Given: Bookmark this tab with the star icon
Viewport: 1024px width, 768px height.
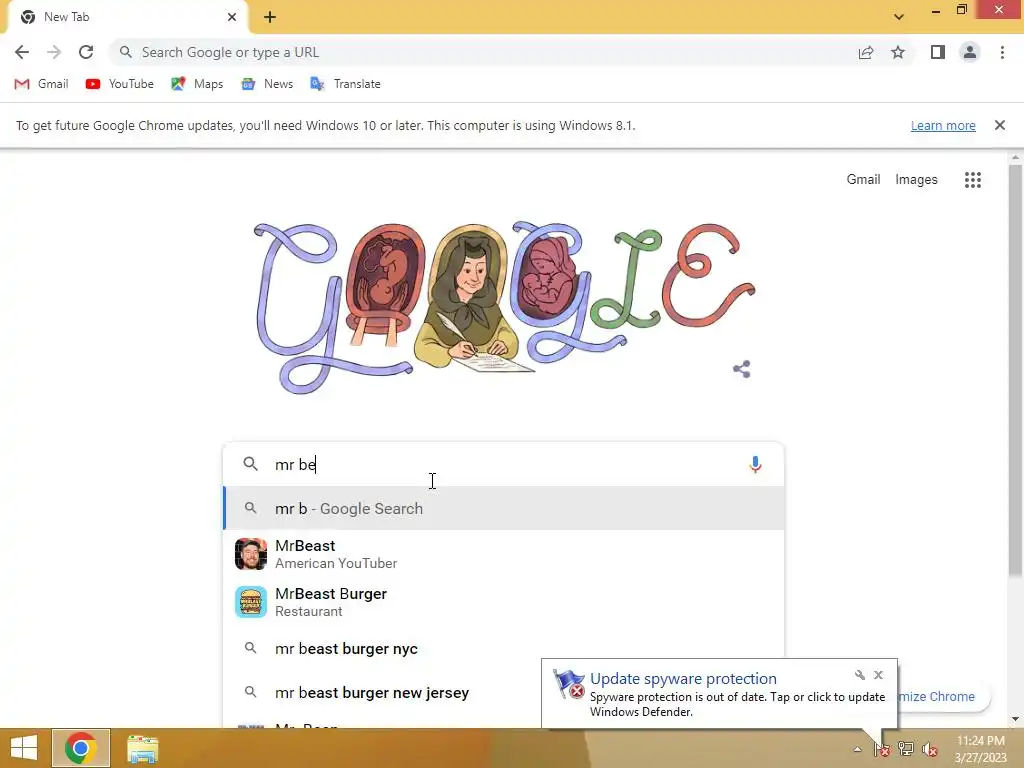Looking at the screenshot, I should [x=898, y=52].
